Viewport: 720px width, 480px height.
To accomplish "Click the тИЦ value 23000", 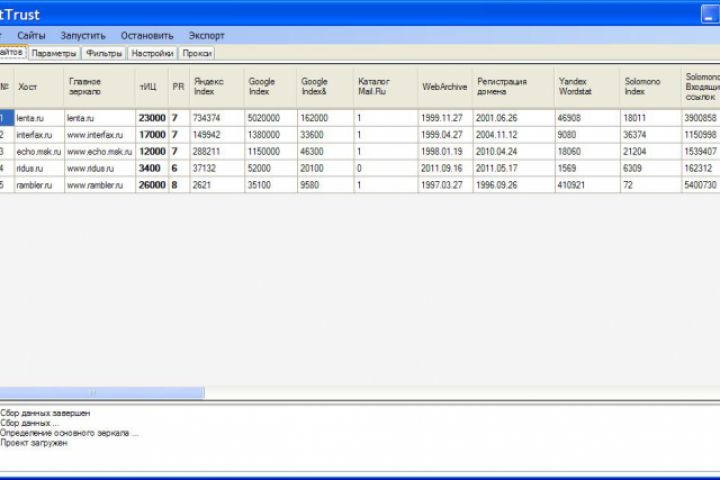I will [x=152, y=118].
